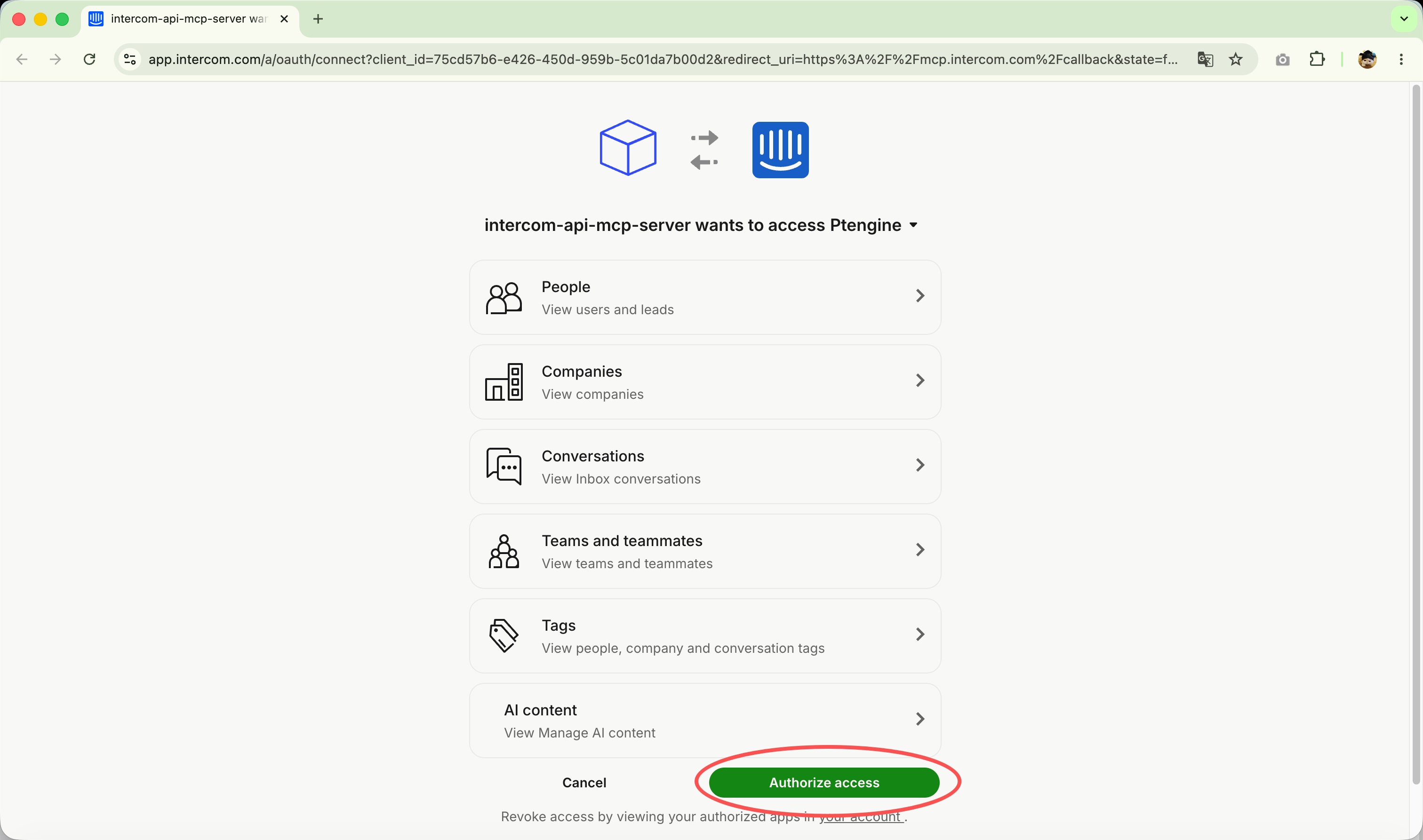Open the Extensions puzzle icon
Viewport: 1423px width, 840px height.
[x=1317, y=59]
